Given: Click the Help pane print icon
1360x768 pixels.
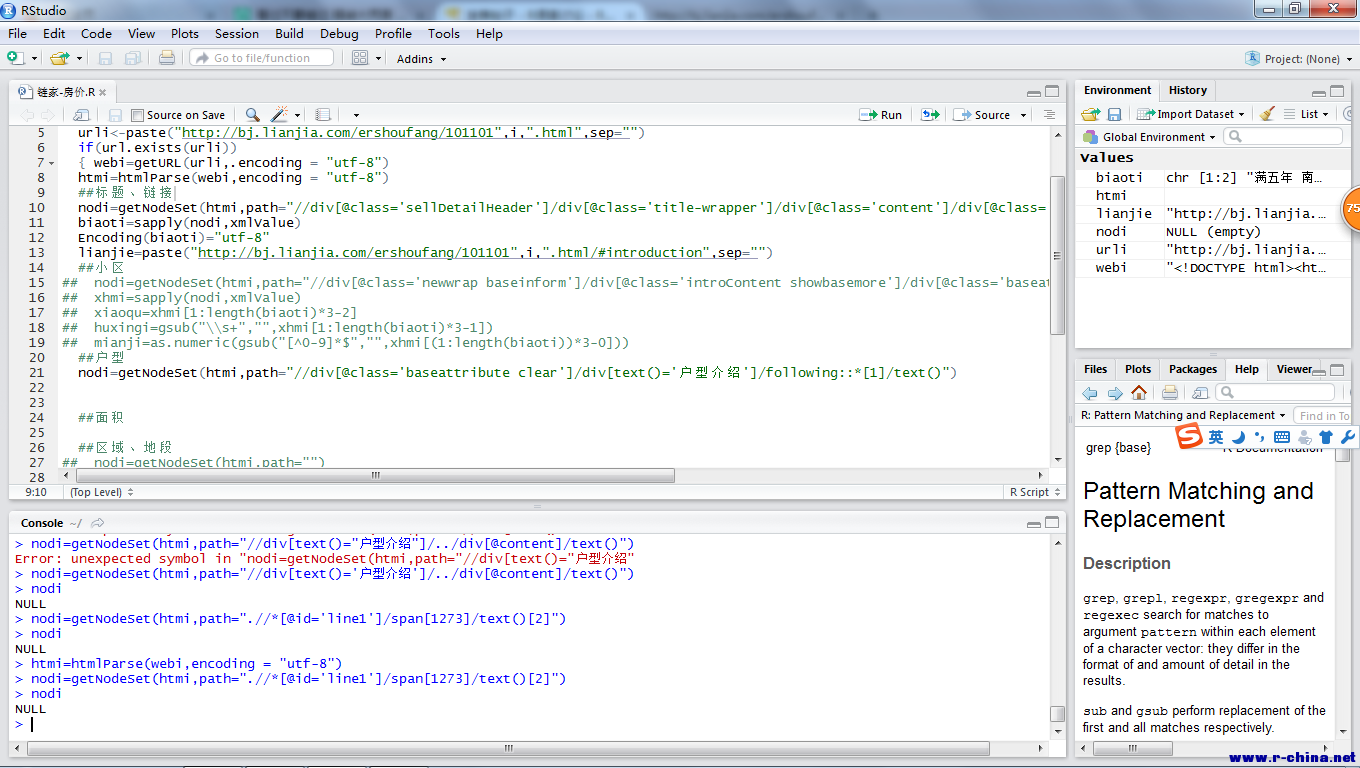Looking at the screenshot, I should click(x=1169, y=393).
